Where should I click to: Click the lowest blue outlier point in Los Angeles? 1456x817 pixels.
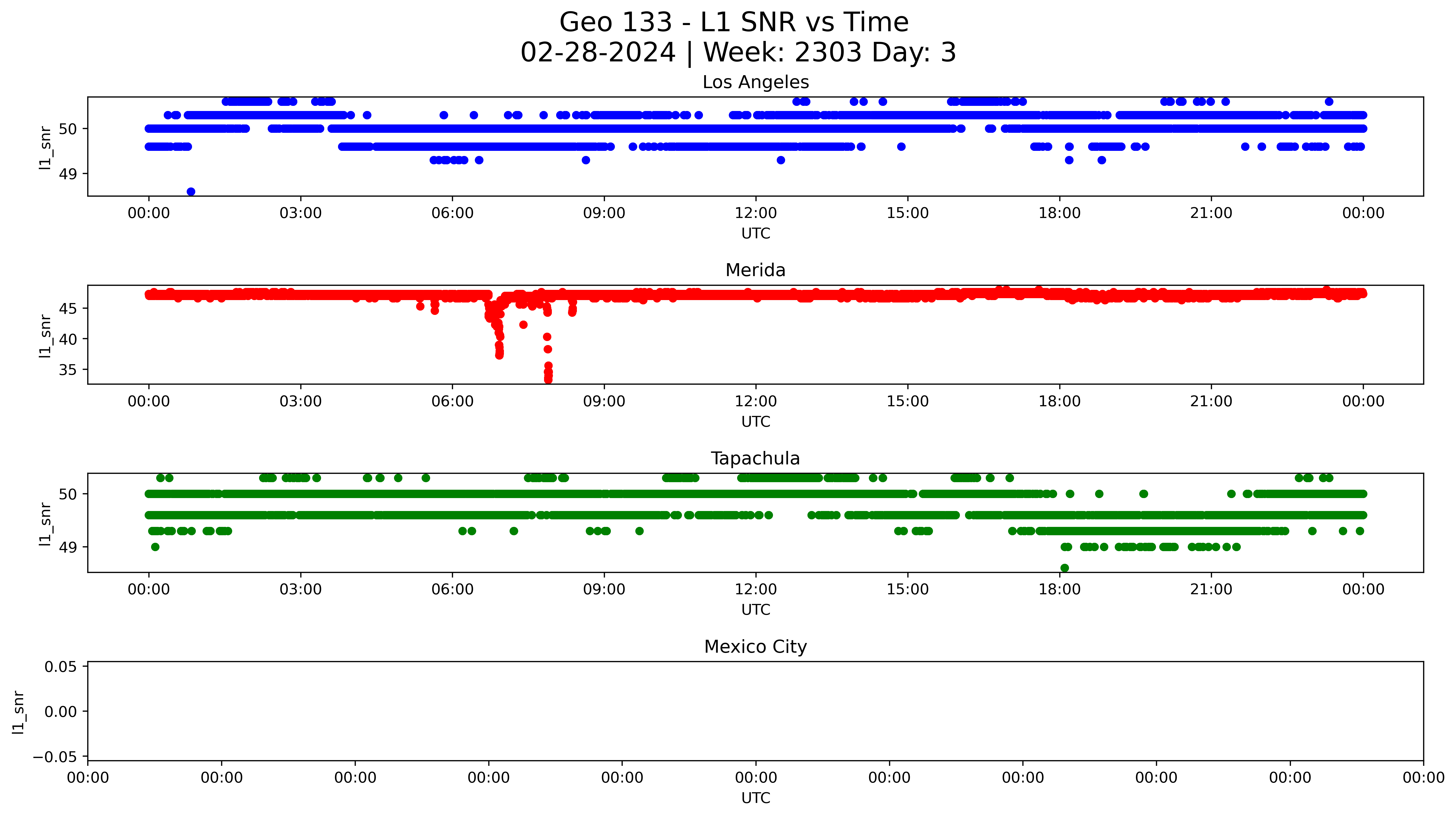pos(191,192)
